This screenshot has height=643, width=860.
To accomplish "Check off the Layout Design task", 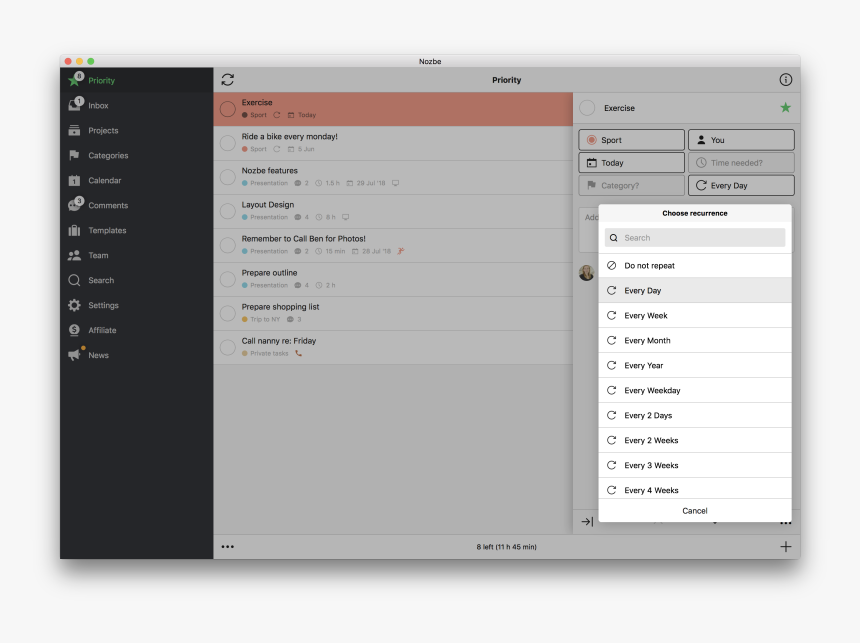I will pos(228,211).
